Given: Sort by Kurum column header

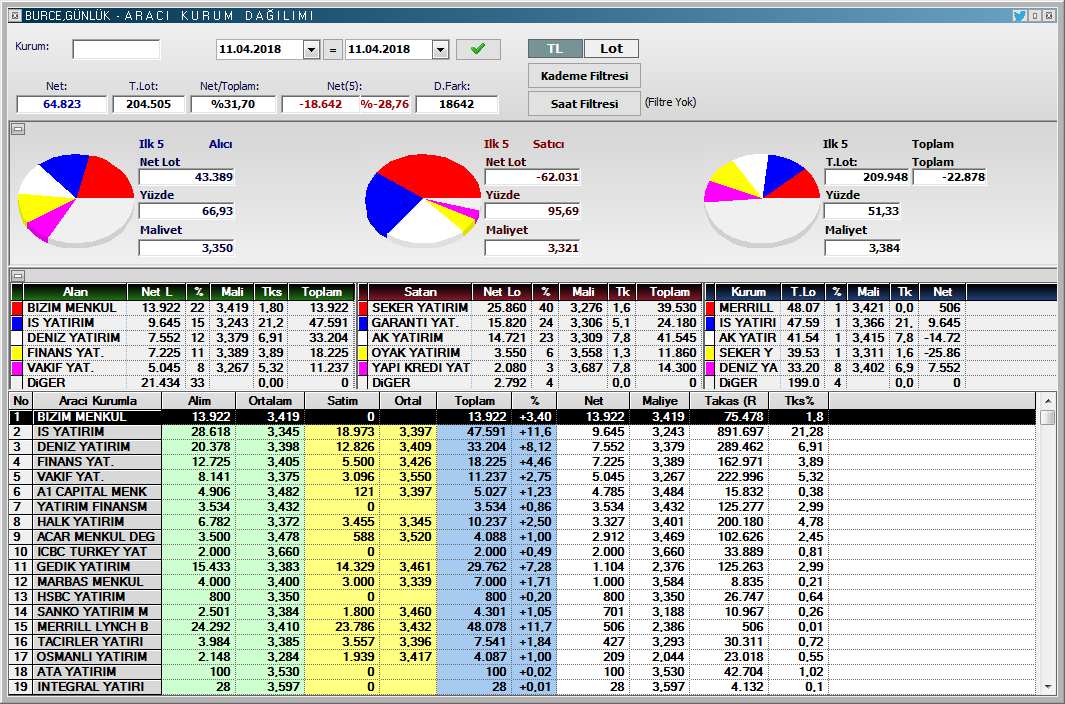Looking at the screenshot, I should (x=748, y=292).
